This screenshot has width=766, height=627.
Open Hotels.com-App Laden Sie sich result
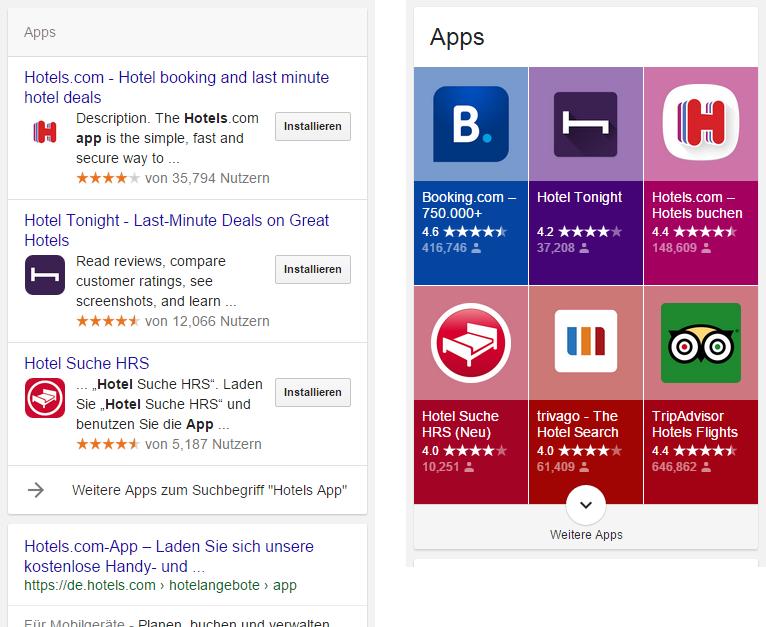(x=169, y=556)
